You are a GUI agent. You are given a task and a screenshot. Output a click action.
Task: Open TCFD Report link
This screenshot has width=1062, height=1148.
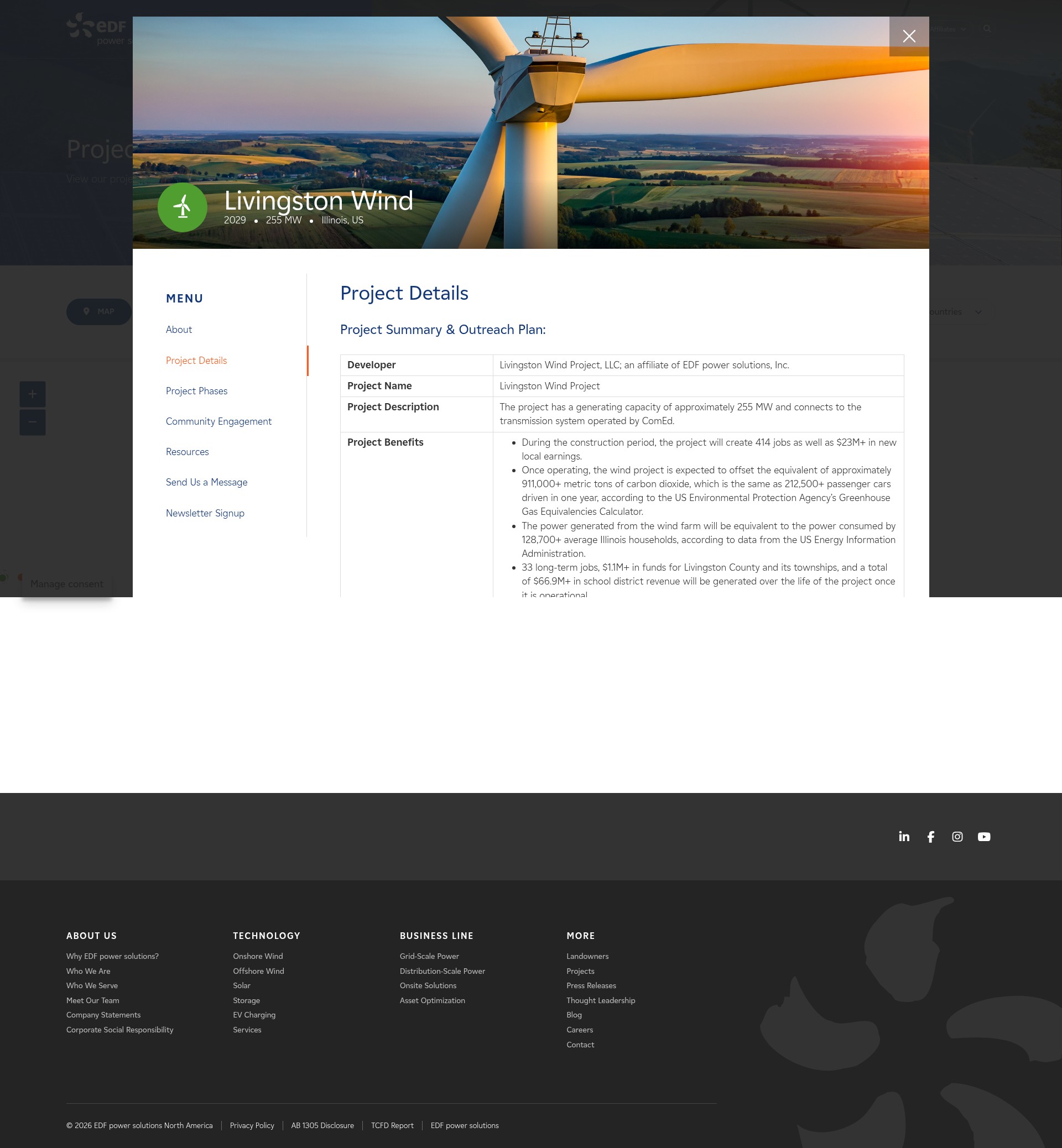pos(392,1125)
